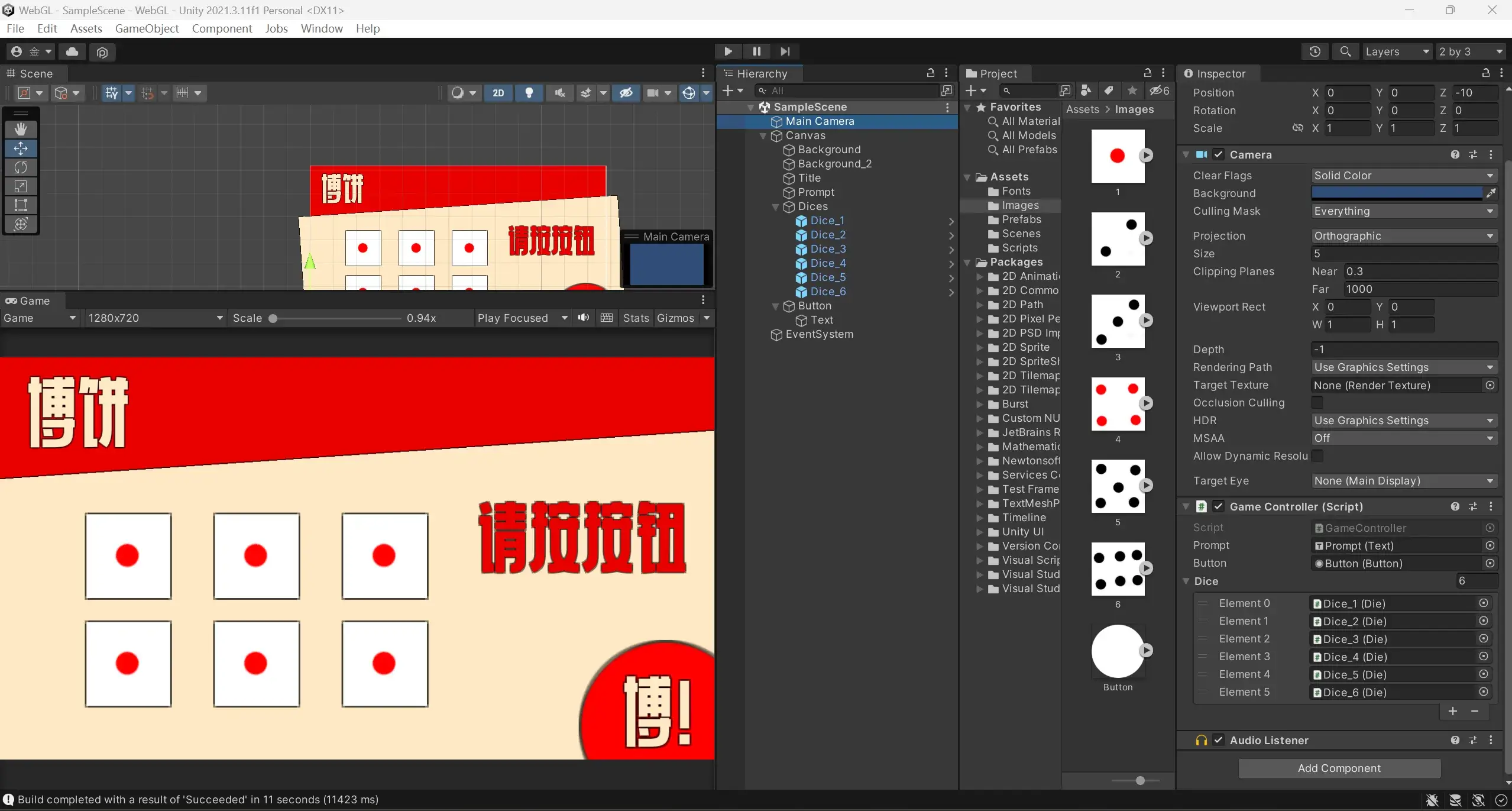Select the dice image 5 thumbnail
Image resolution: width=1512 pixels, height=811 pixels.
(1118, 486)
